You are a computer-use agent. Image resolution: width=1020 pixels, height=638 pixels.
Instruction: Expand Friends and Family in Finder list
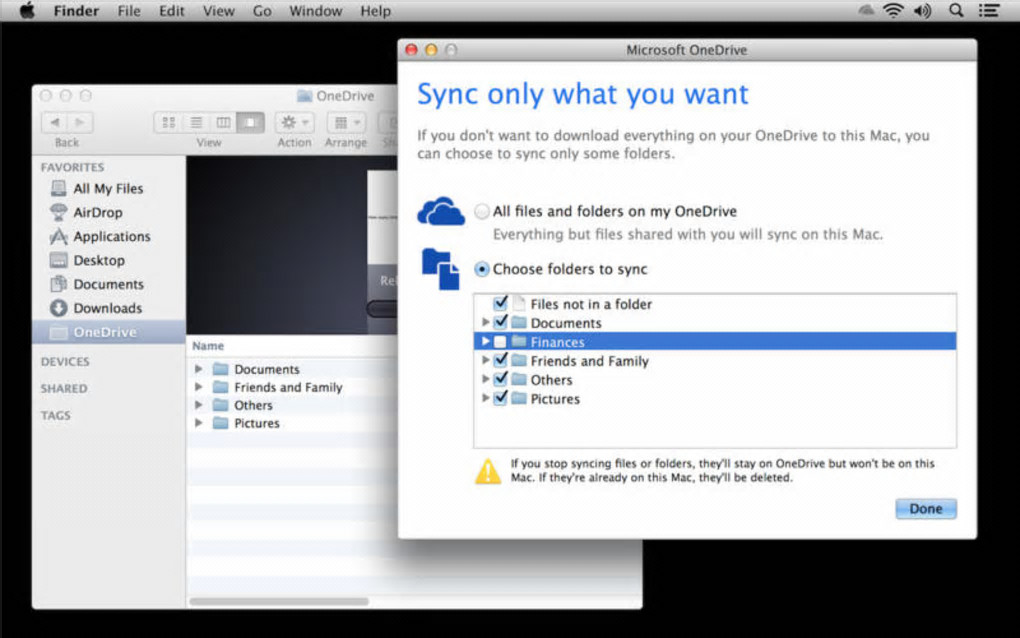pyautogui.click(x=199, y=388)
